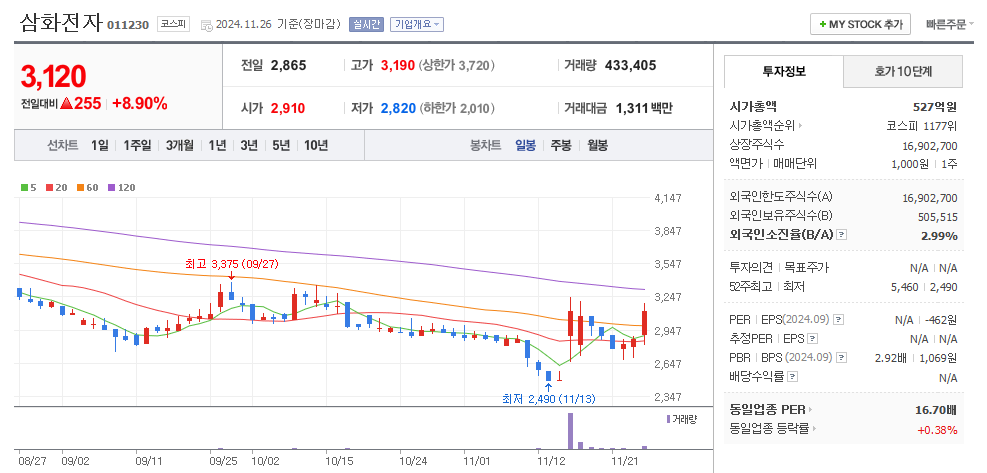Click help icon next to PBR BPS(2024.09)
This screenshot has height=473, width=987.
point(842,358)
